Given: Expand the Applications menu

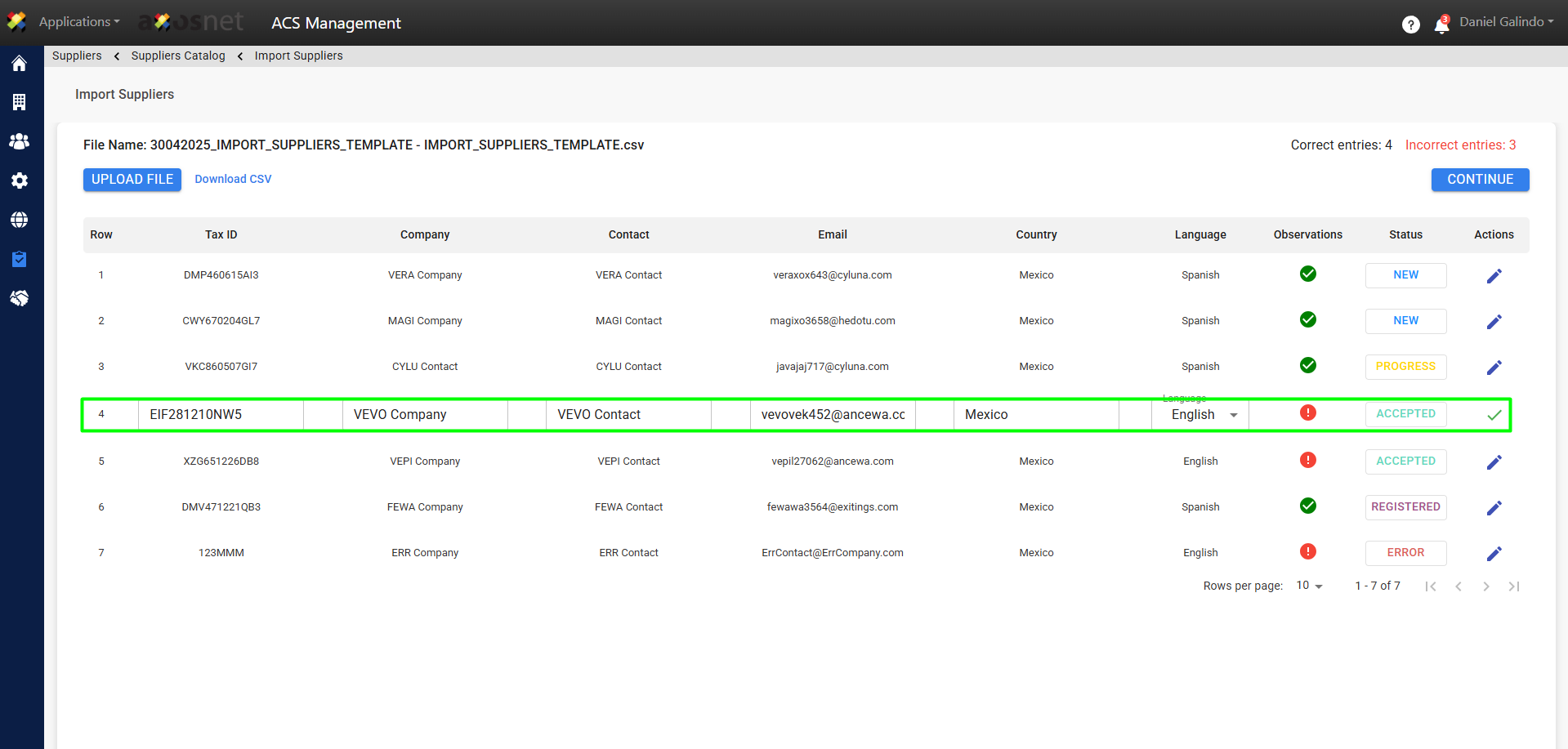Looking at the screenshot, I should [79, 22].
